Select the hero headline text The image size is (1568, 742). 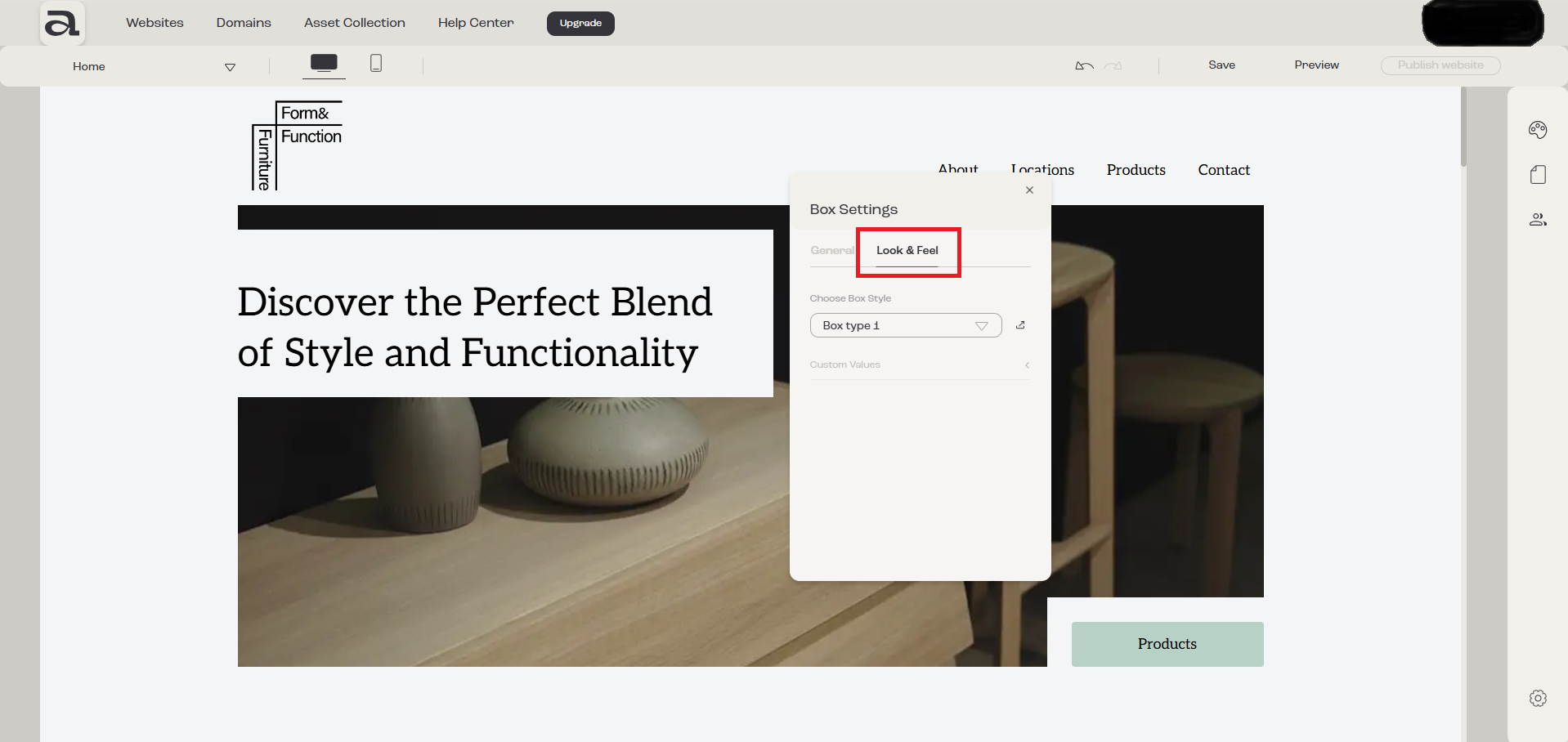click(x=475, y=328)
